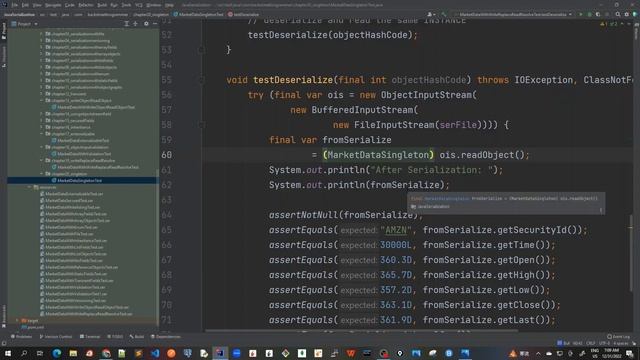Viewport: 640px width, 360px height.
Task: Open more options in the quick documentation popup
Action: [601, 210]
